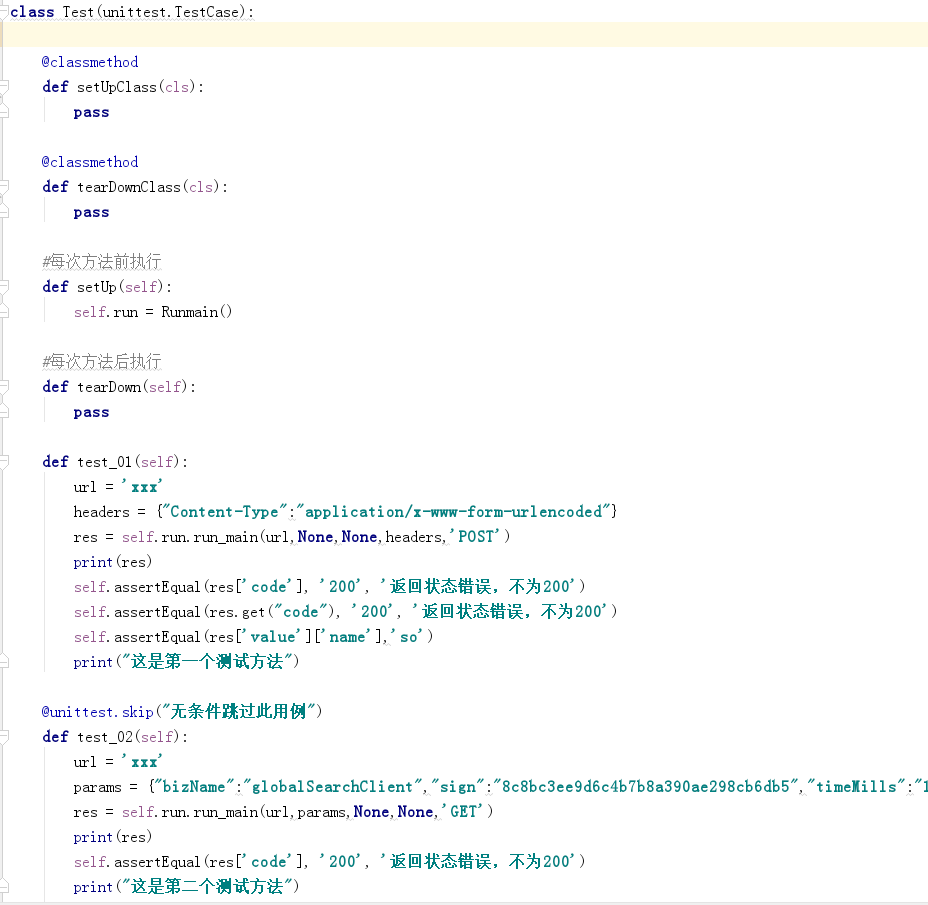Click 'unittest.TestCase' in the class declaration

point(170,12)
